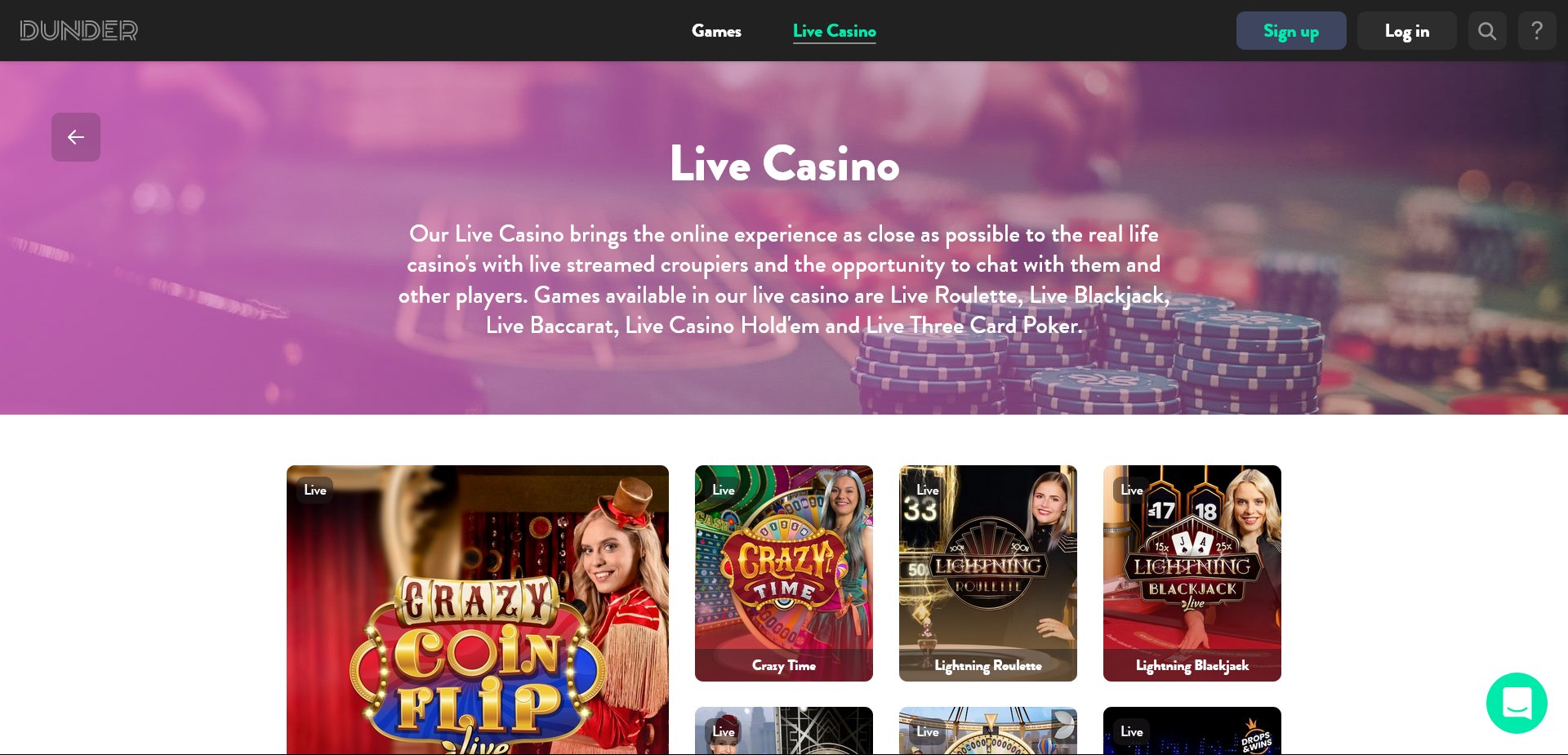Launch the Lightning Roulette game
This screenshot has height=755, width=1568.
coord(988,573)
